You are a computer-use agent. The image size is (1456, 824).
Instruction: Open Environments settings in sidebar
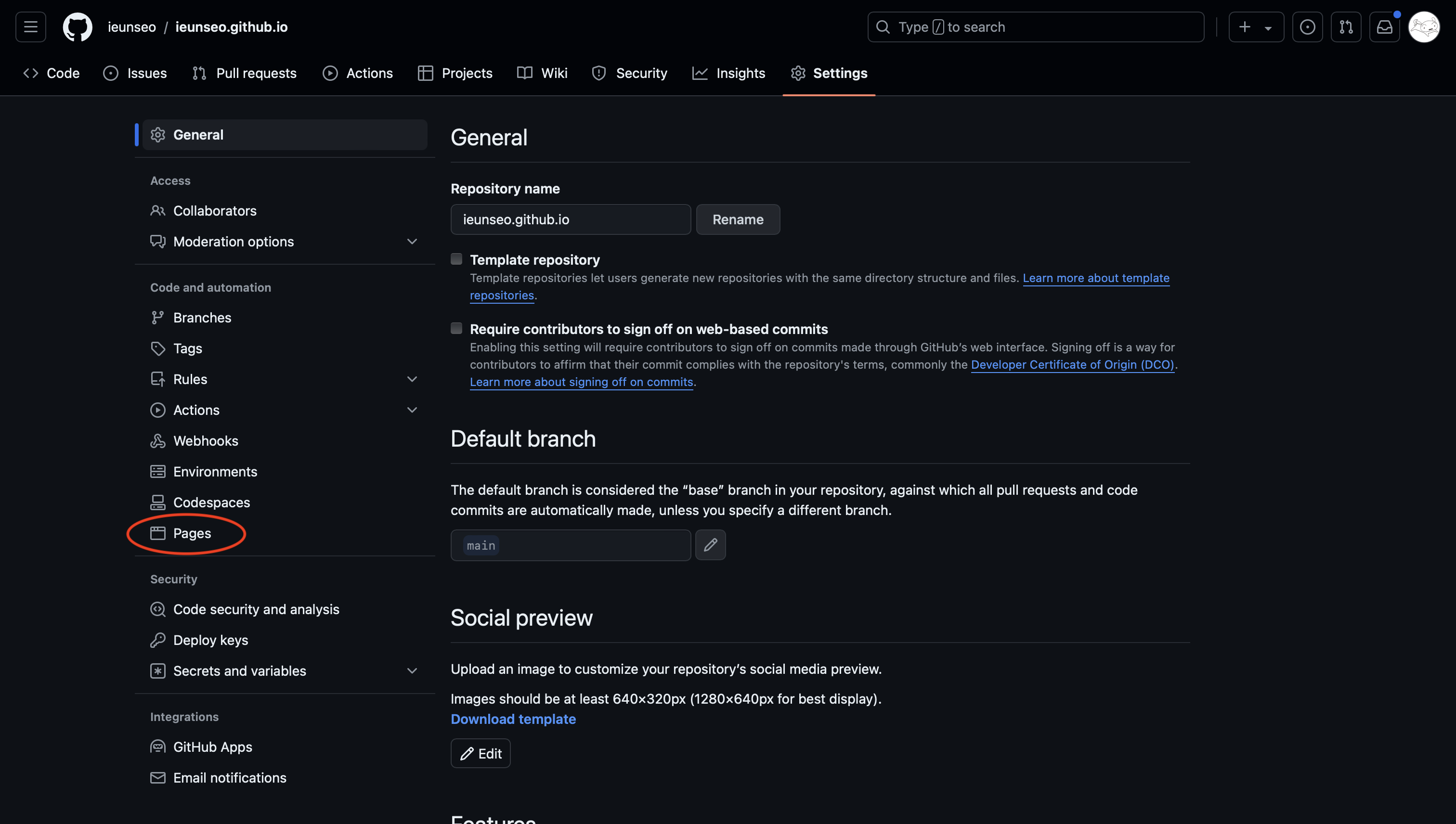[285, 471]
